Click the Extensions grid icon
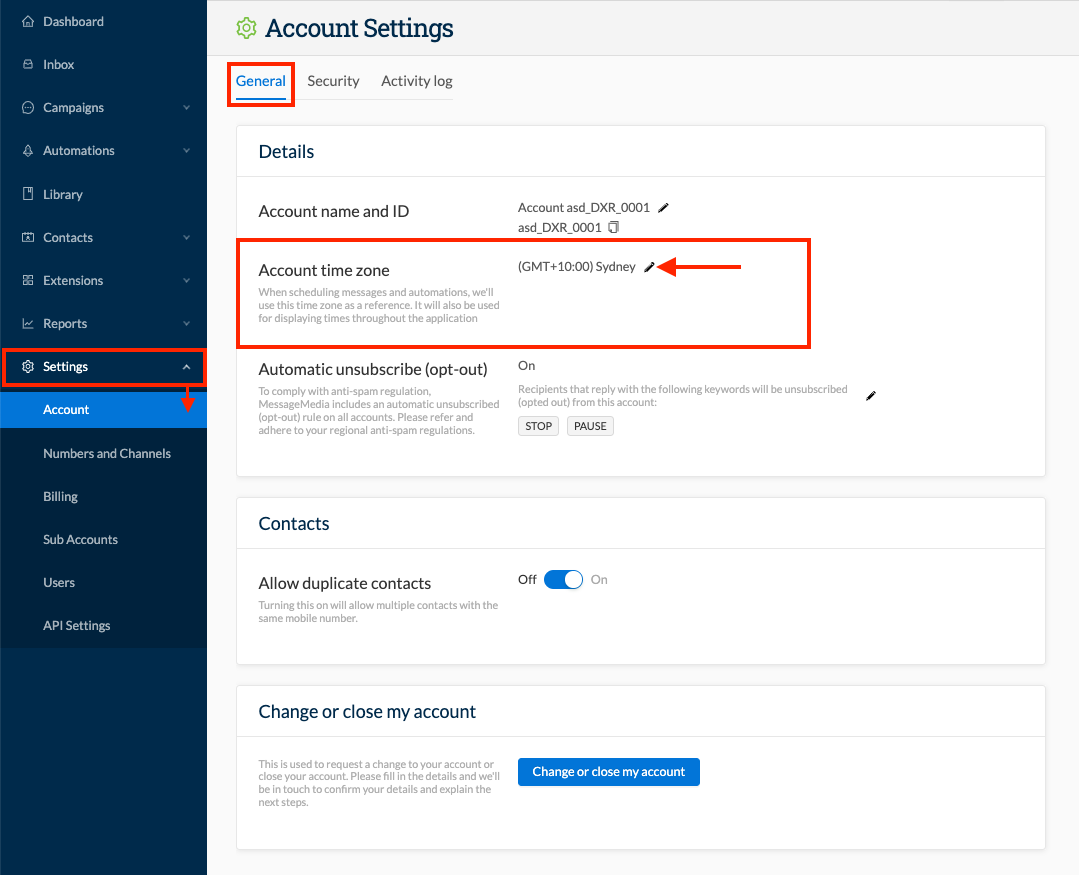Image resolution: width=1079 pixels, height=875 pixels. click(28, 280)
